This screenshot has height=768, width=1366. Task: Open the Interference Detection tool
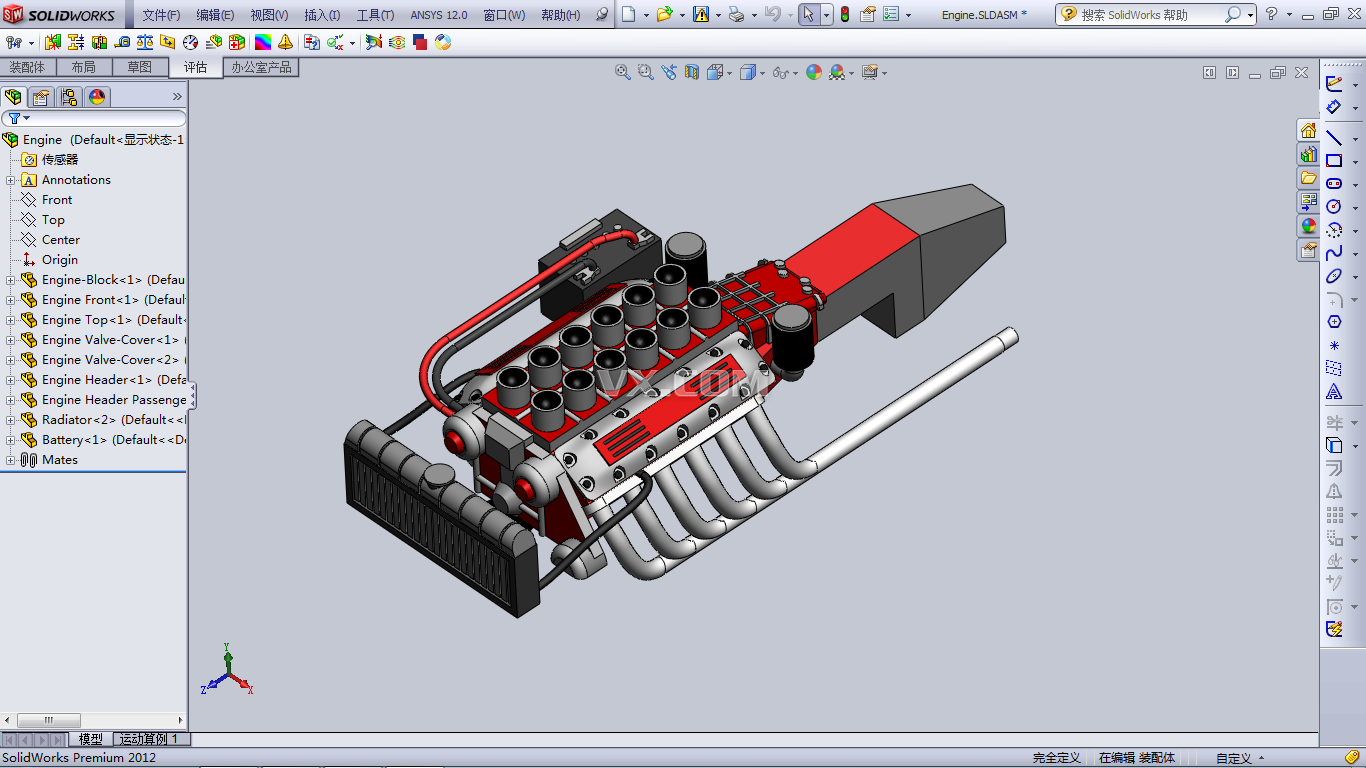52,43
